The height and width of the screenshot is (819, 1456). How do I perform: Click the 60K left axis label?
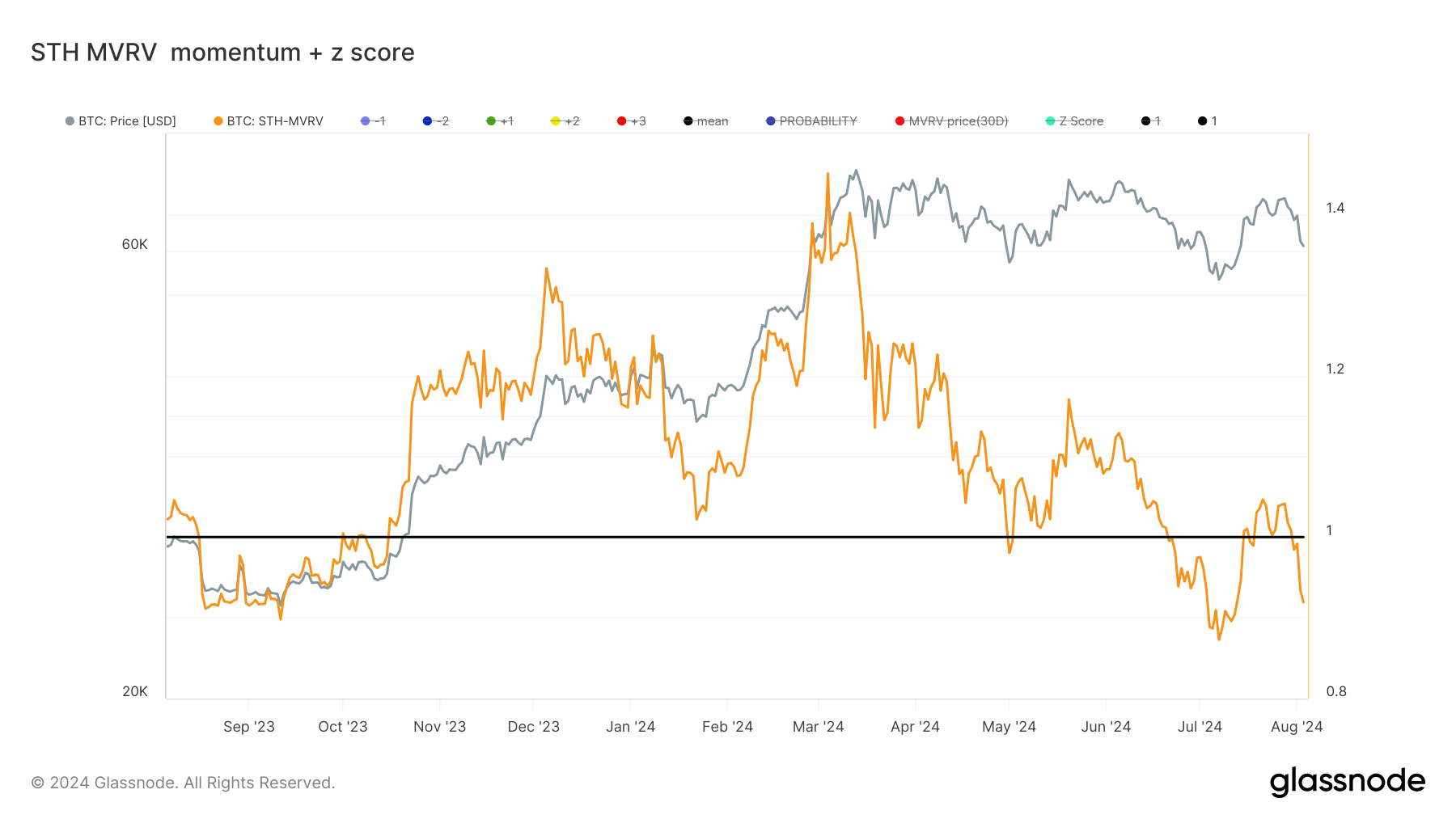coord(135,244)
